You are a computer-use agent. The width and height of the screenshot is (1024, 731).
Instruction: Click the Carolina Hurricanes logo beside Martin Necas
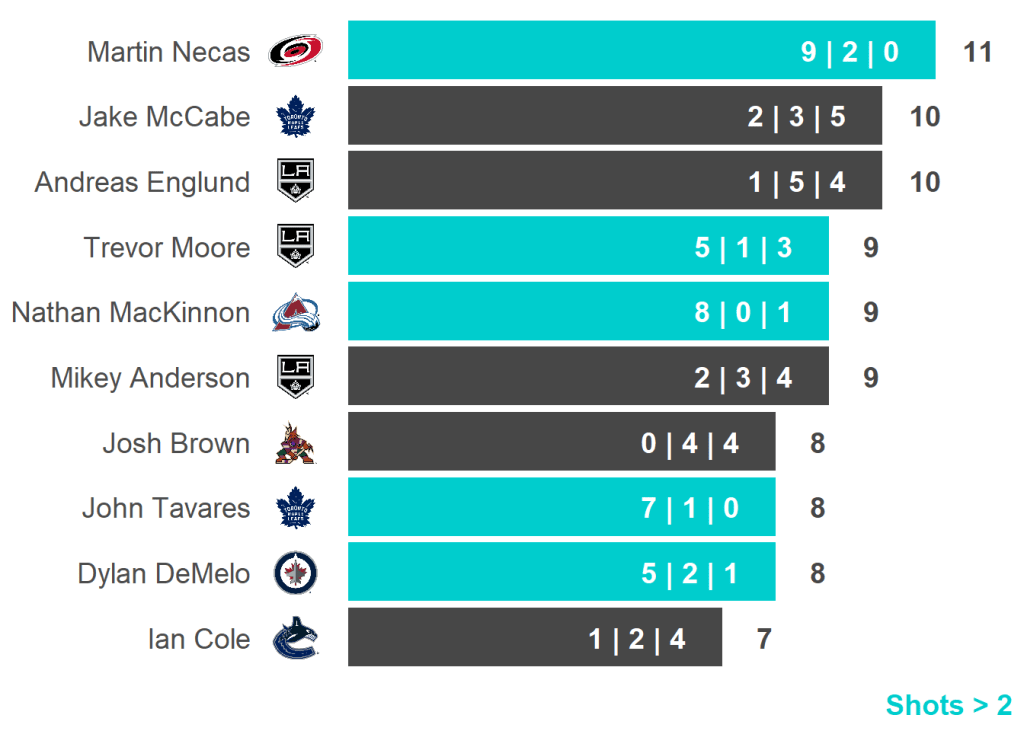[295, 51]
